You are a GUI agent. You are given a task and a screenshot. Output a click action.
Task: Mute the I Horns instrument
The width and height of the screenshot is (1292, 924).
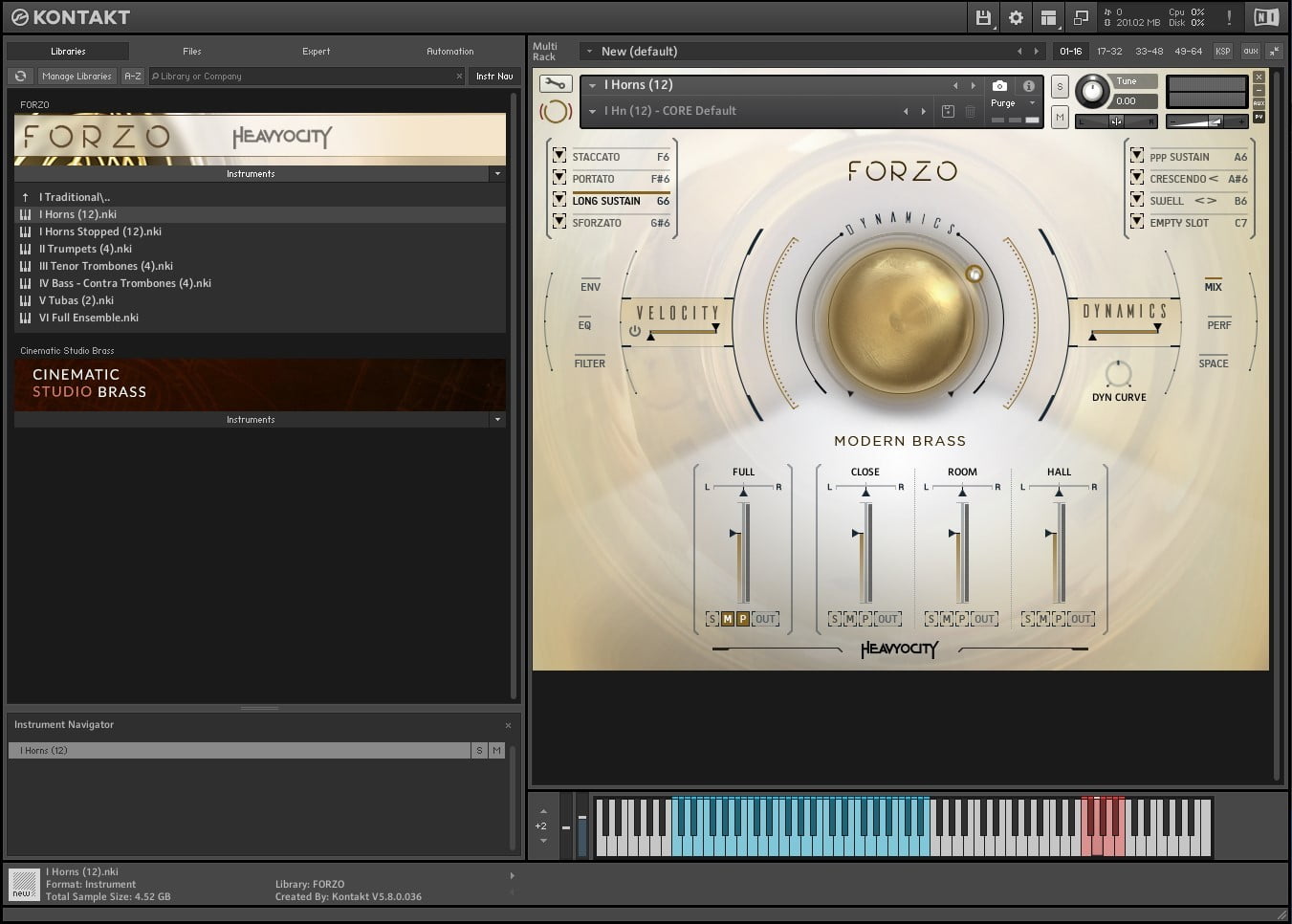(x=1060, y=117)
